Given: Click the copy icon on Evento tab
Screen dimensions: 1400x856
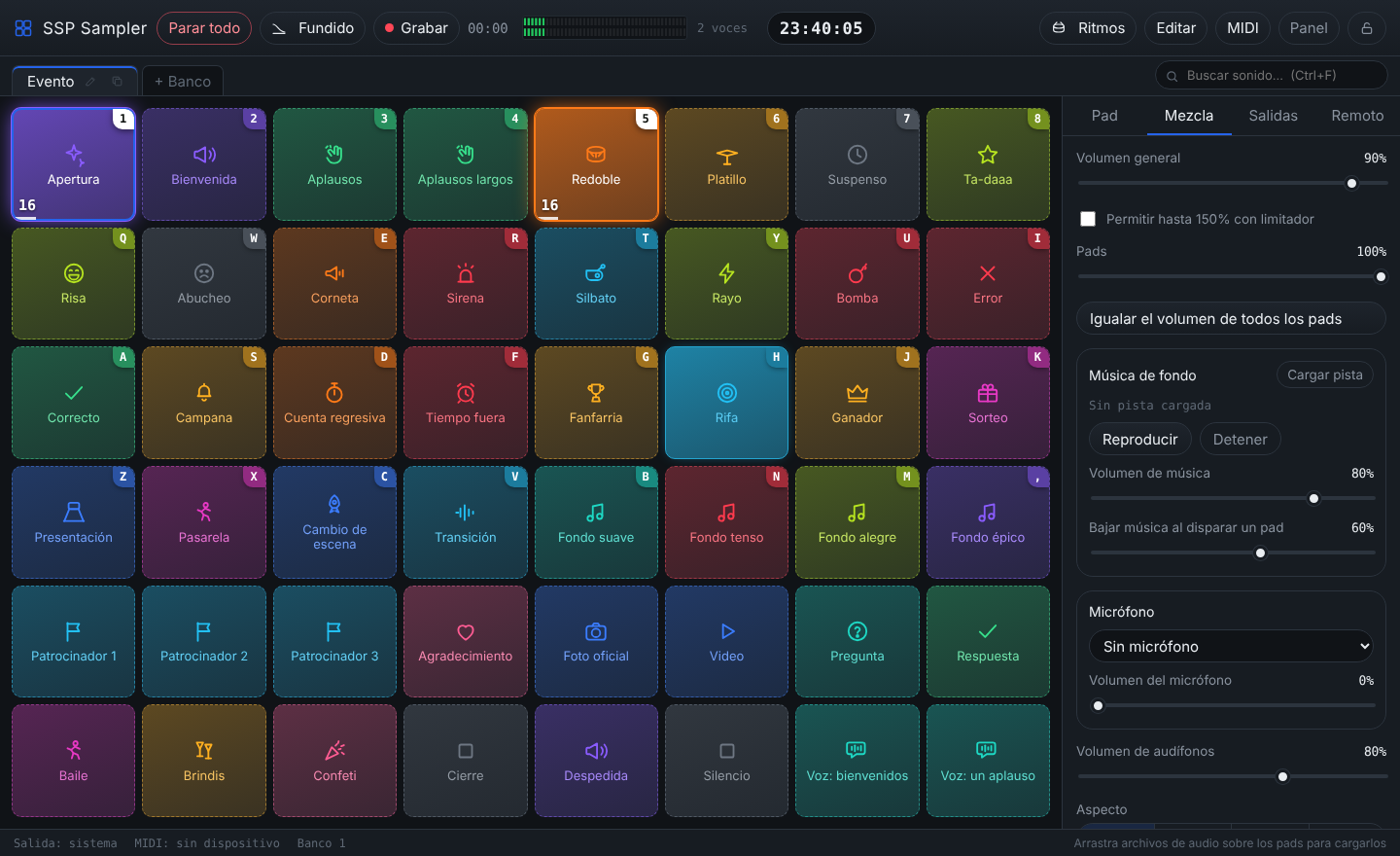Looking at the screenshot, I should [118, 82].
